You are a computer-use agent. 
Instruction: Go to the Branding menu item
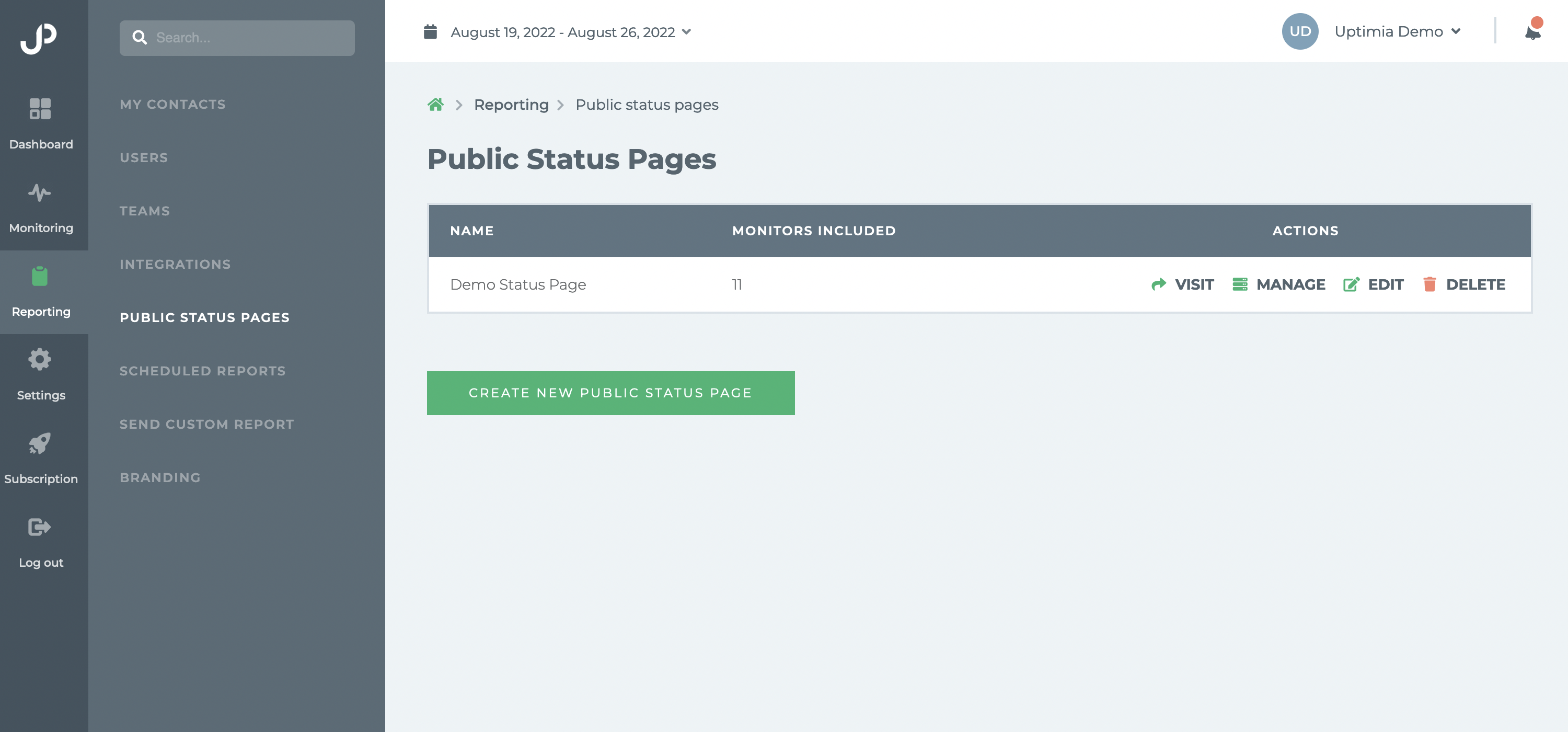click(x=160, y=477)
